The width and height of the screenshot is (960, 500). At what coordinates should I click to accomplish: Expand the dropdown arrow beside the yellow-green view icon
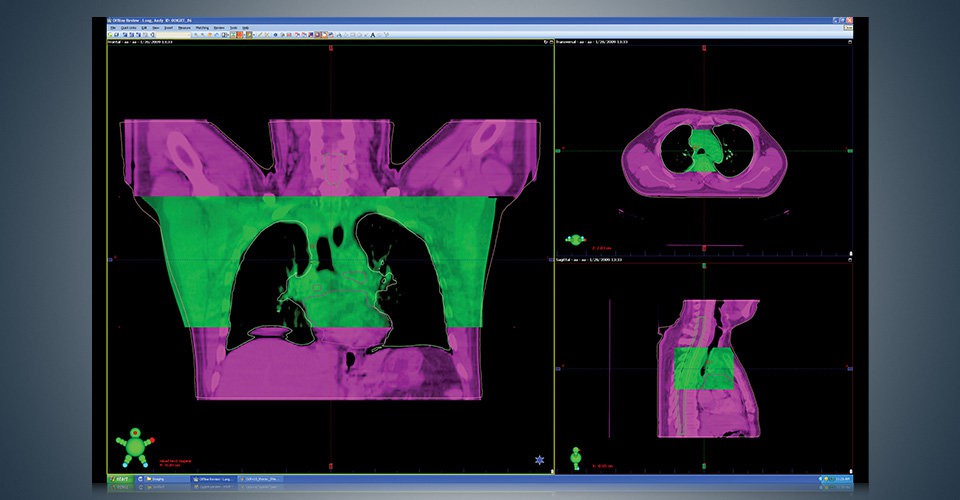pos(254,35)
